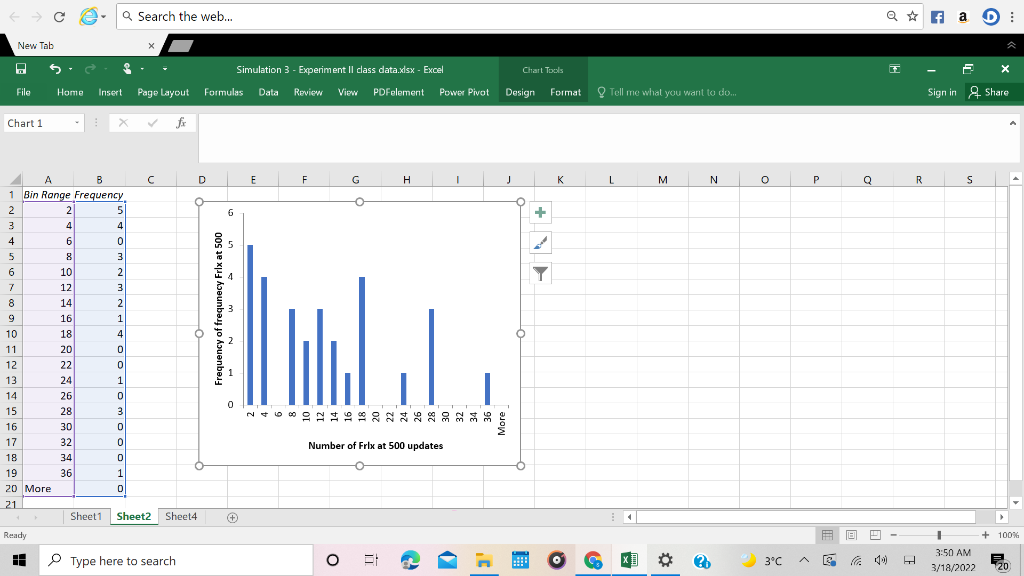Open the Data ribbon tab

tap(268, 92)
